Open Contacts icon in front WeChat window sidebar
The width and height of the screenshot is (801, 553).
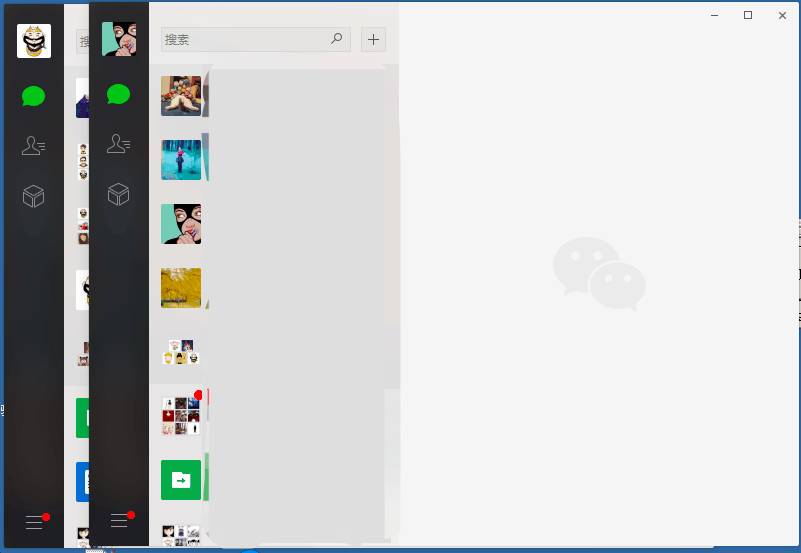pyautogui.click(x=118, y=144)
